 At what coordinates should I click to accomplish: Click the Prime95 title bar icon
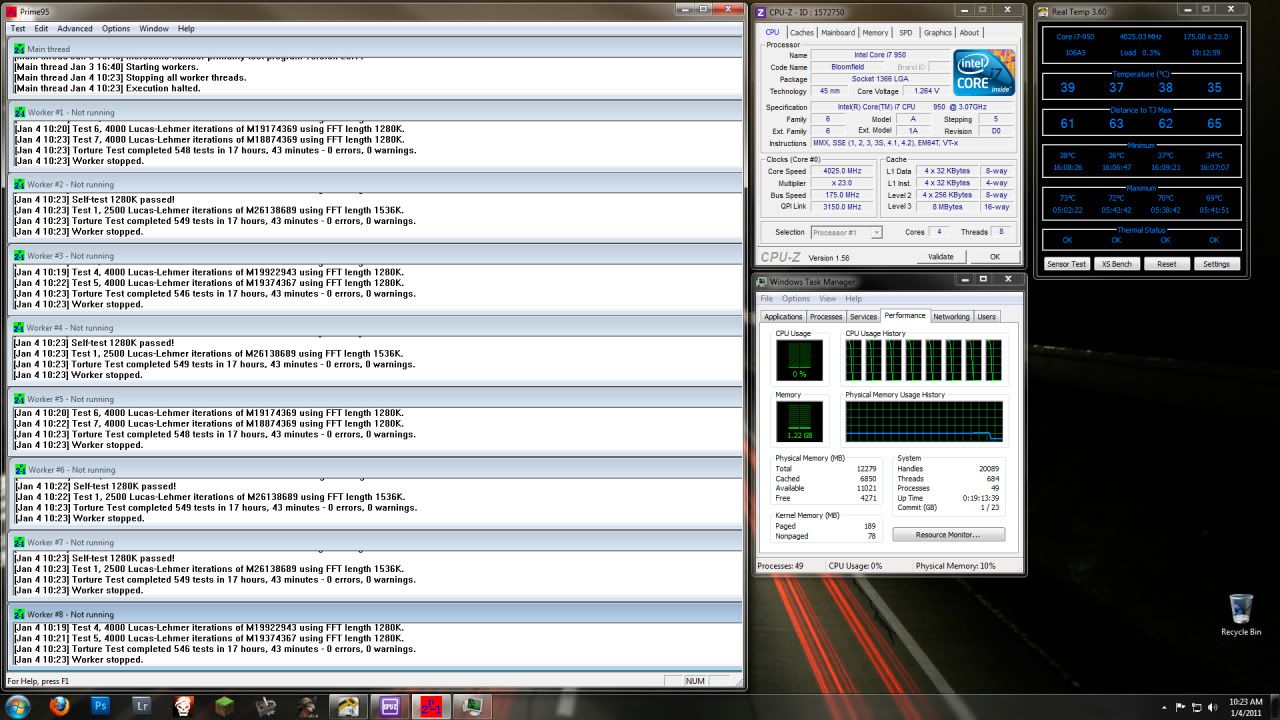pyautogui.click(x=12, y=11)
